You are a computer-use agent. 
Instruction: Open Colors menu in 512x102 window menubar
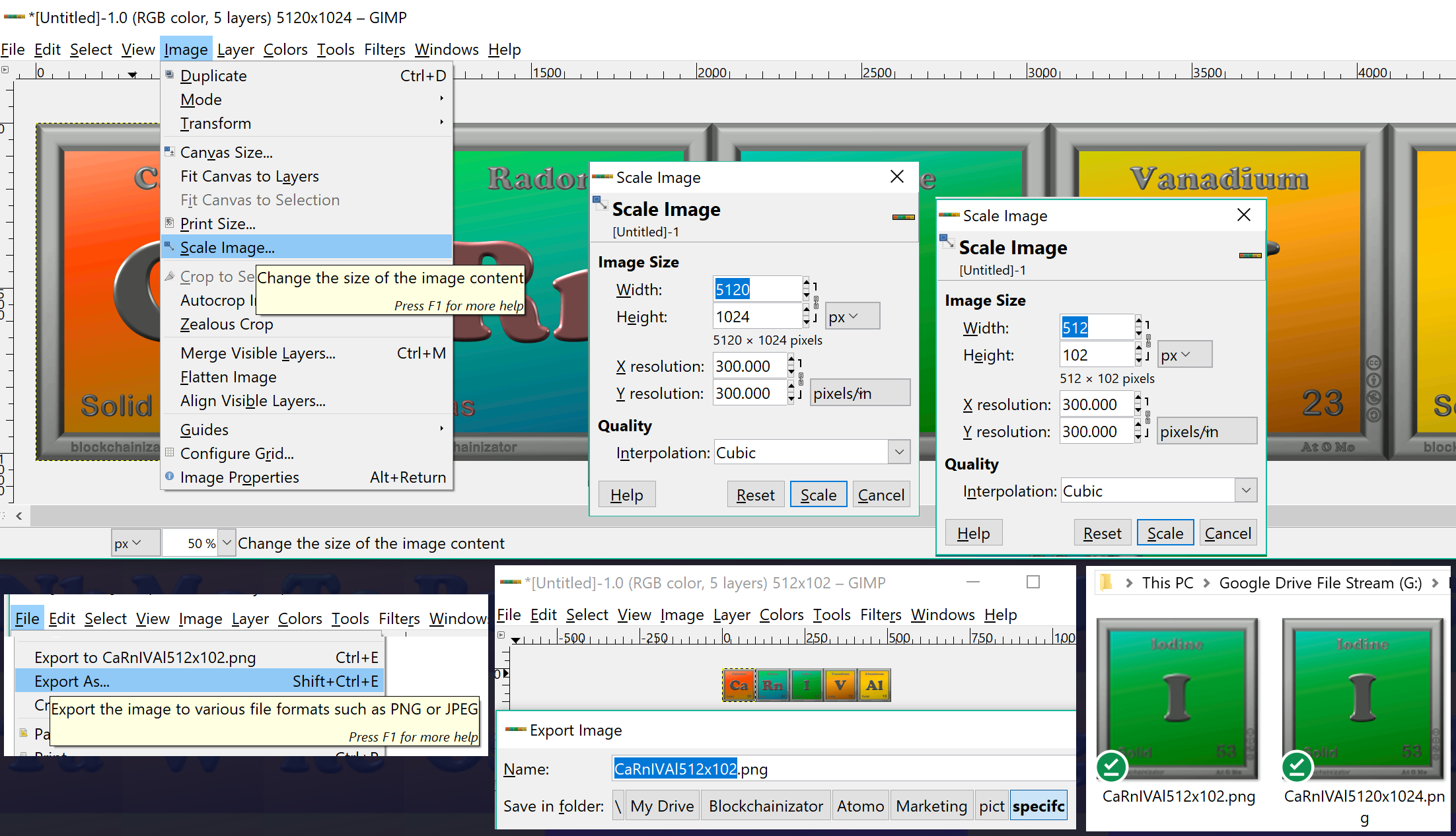pyautogui.click(x=782, y=615)
